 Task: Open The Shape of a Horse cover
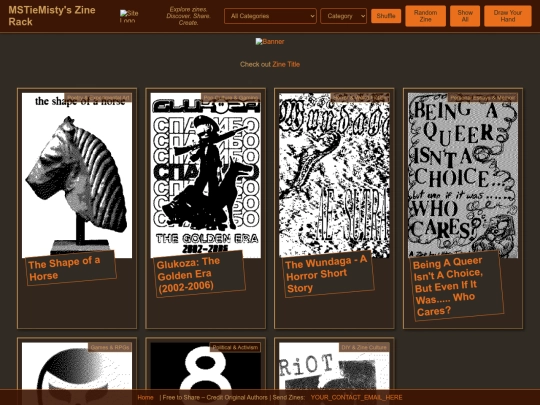(77, 175)
